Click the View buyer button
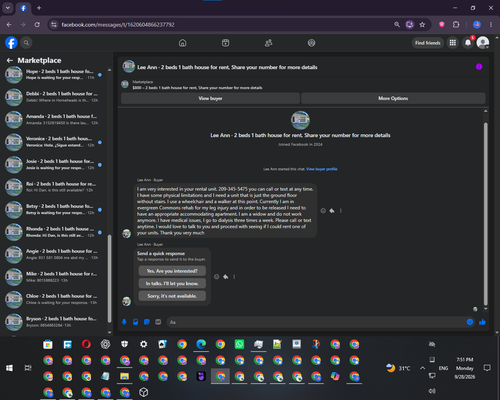The height and width of the screenshot is (400, 500). tap(210, 98)
